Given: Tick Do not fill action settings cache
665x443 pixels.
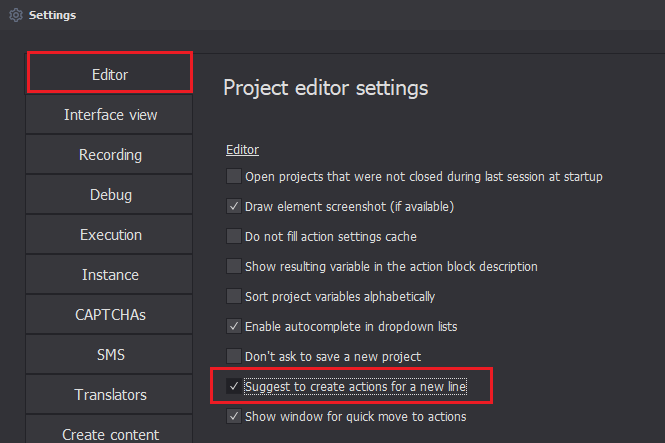Looking at the screenshot, I should 234,237.
